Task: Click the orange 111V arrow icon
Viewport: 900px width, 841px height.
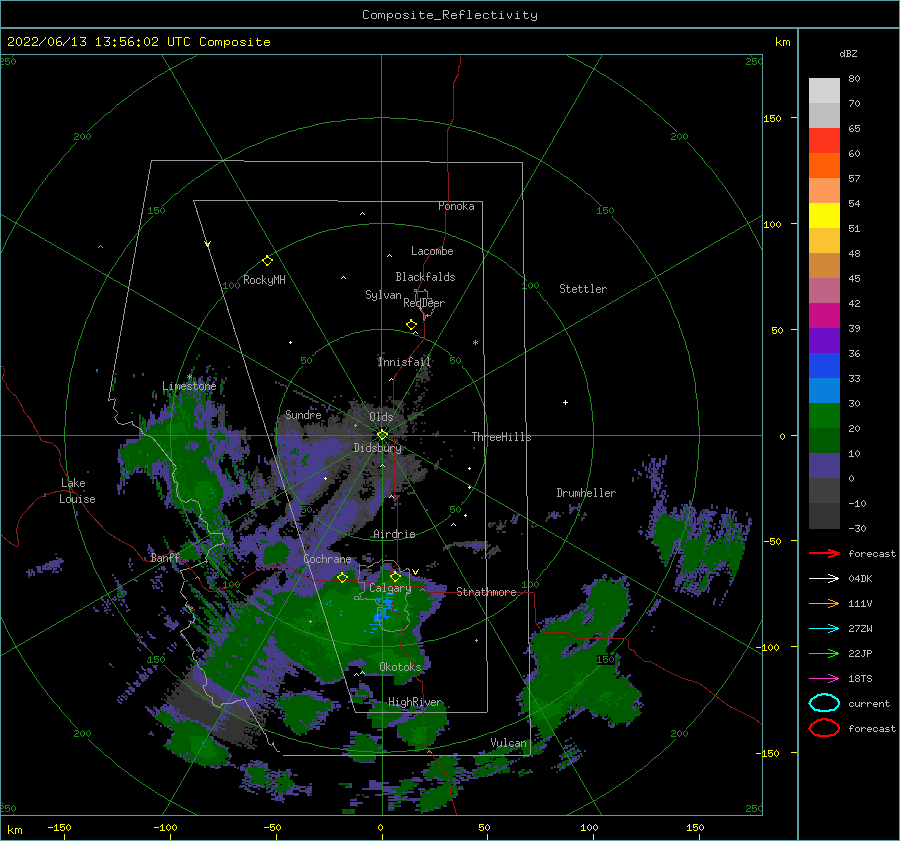Action: pos(824,603)
